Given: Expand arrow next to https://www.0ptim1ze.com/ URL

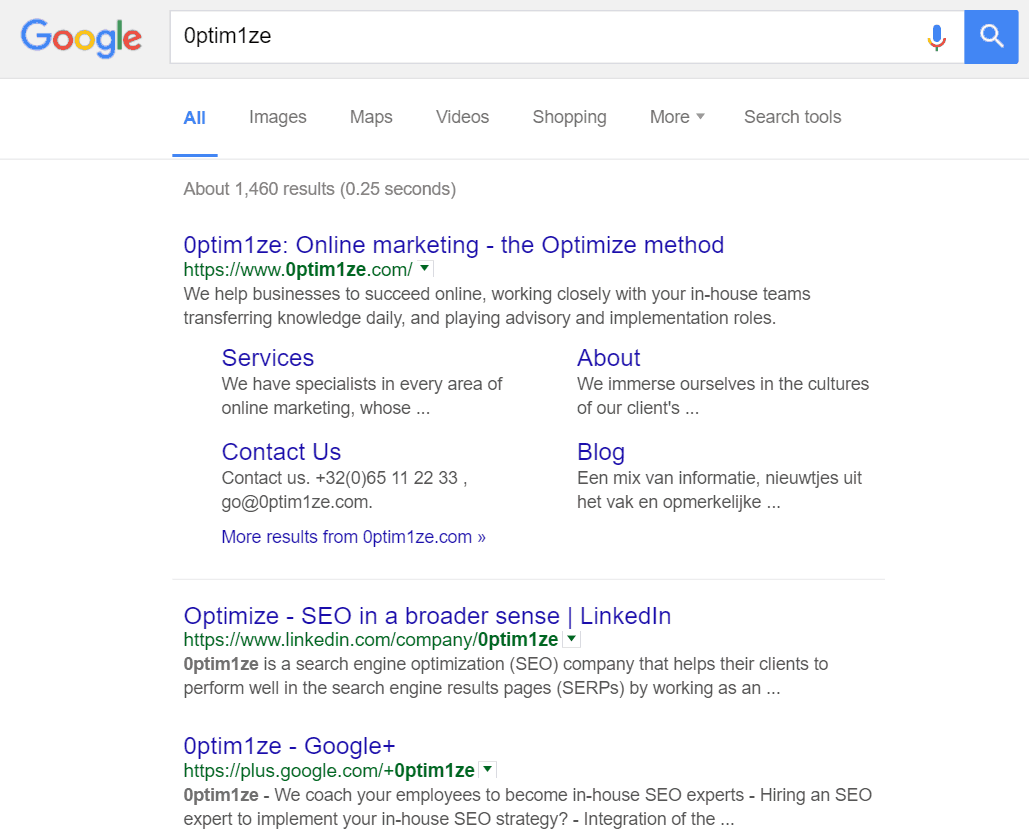Looking at the screenshot, I should pos(425,268).
